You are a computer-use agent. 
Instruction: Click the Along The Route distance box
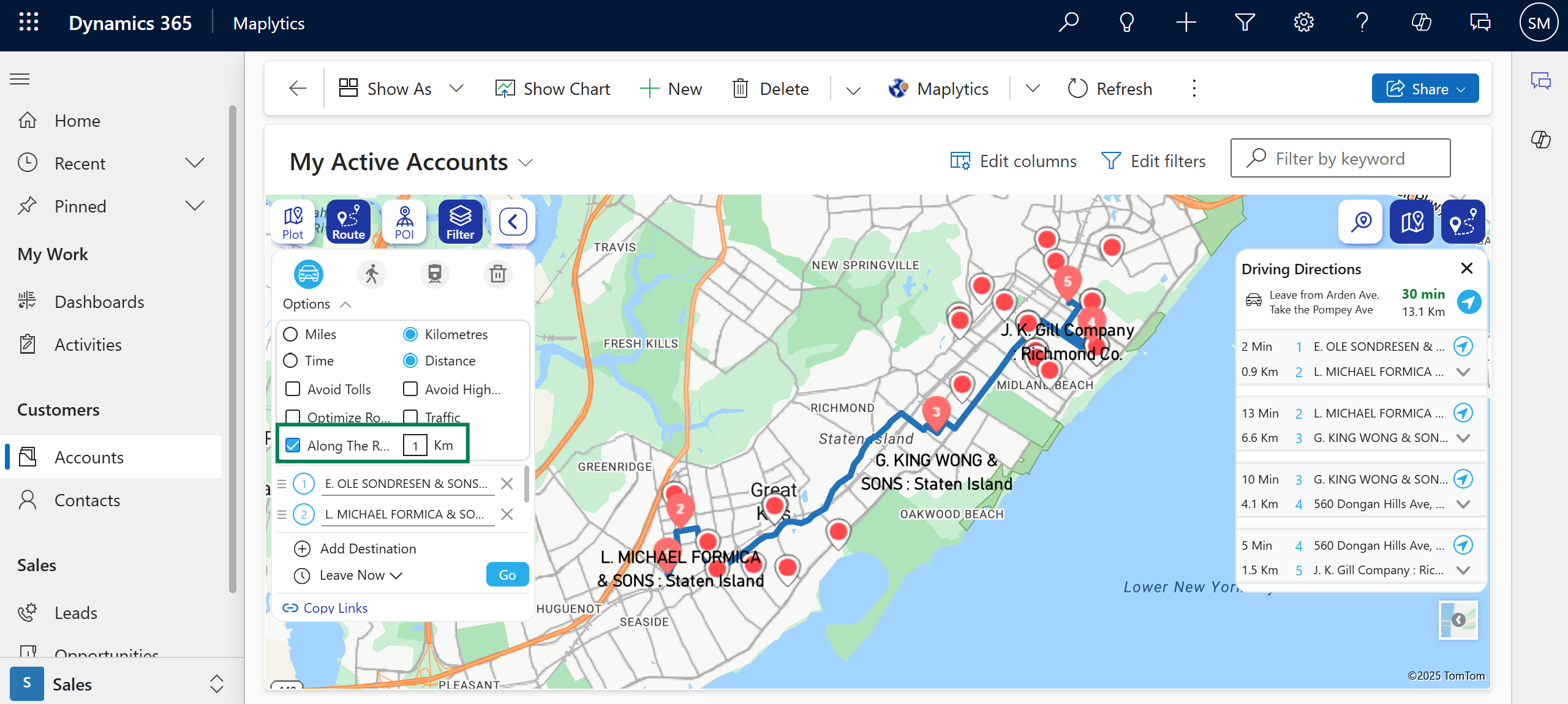(415, 445)
